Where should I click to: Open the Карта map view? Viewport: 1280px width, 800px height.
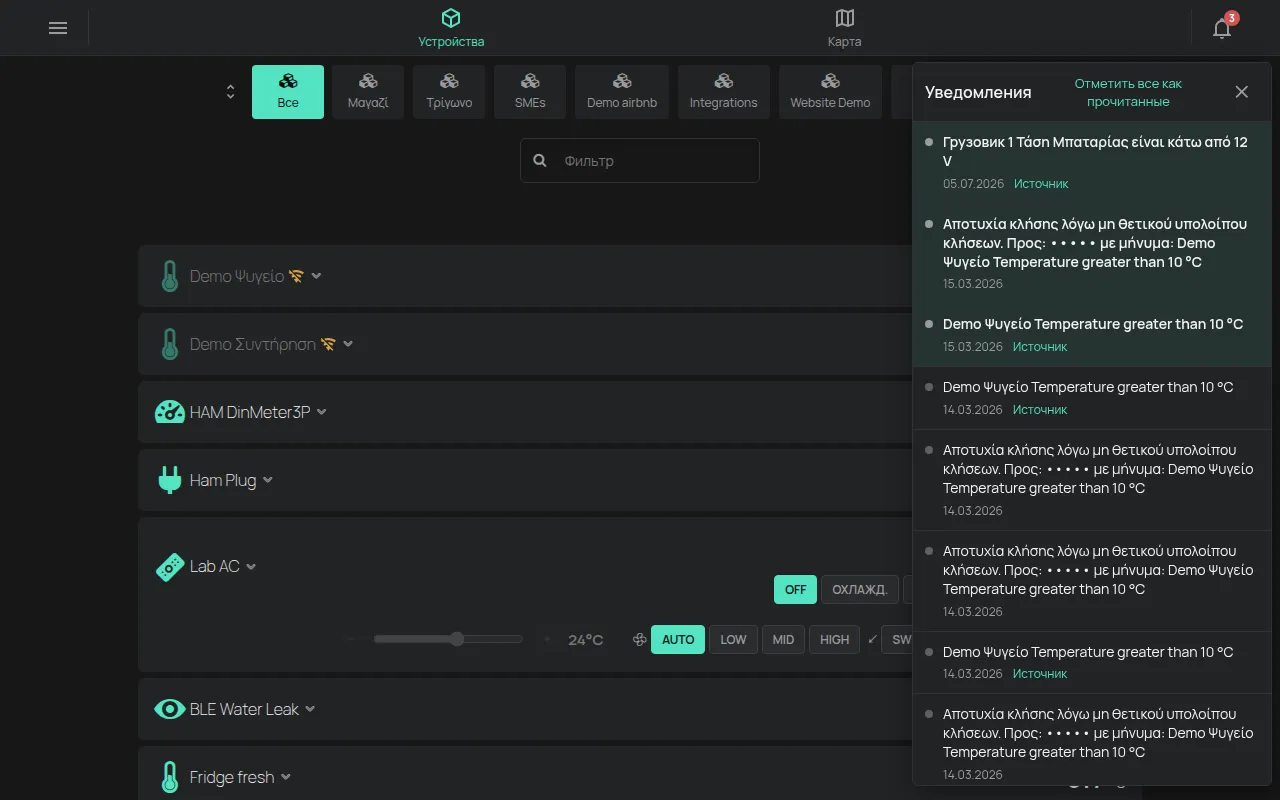(844, 28)
